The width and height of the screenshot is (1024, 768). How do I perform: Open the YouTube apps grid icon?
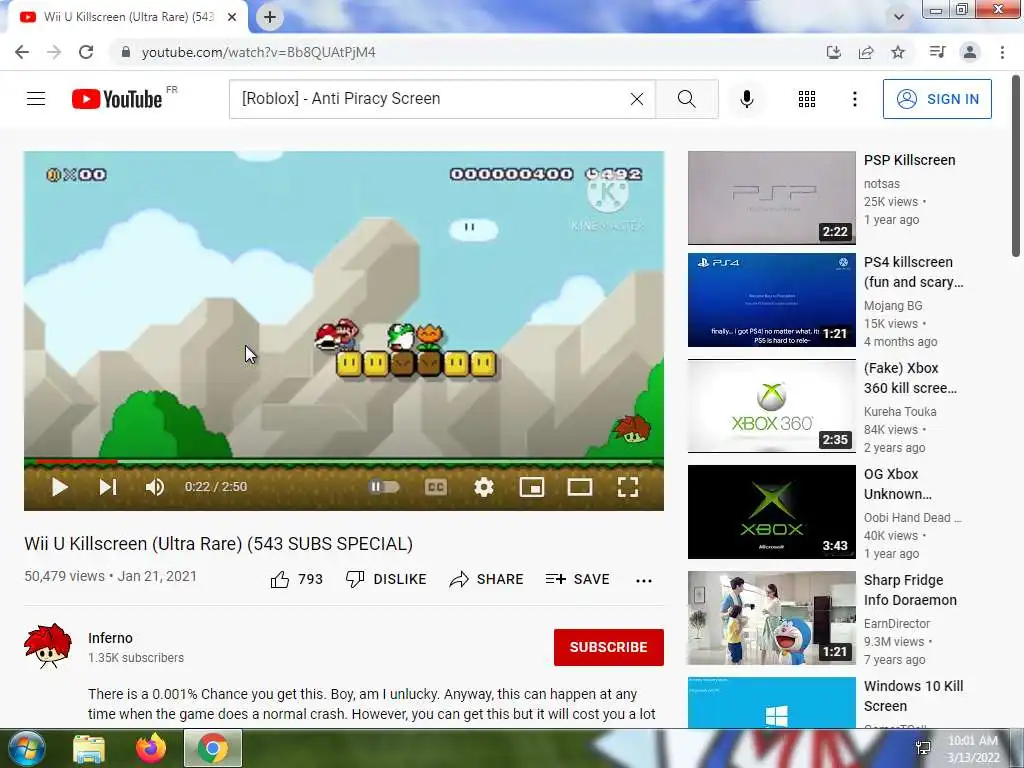pyautogui.click(x=807, y=99)
